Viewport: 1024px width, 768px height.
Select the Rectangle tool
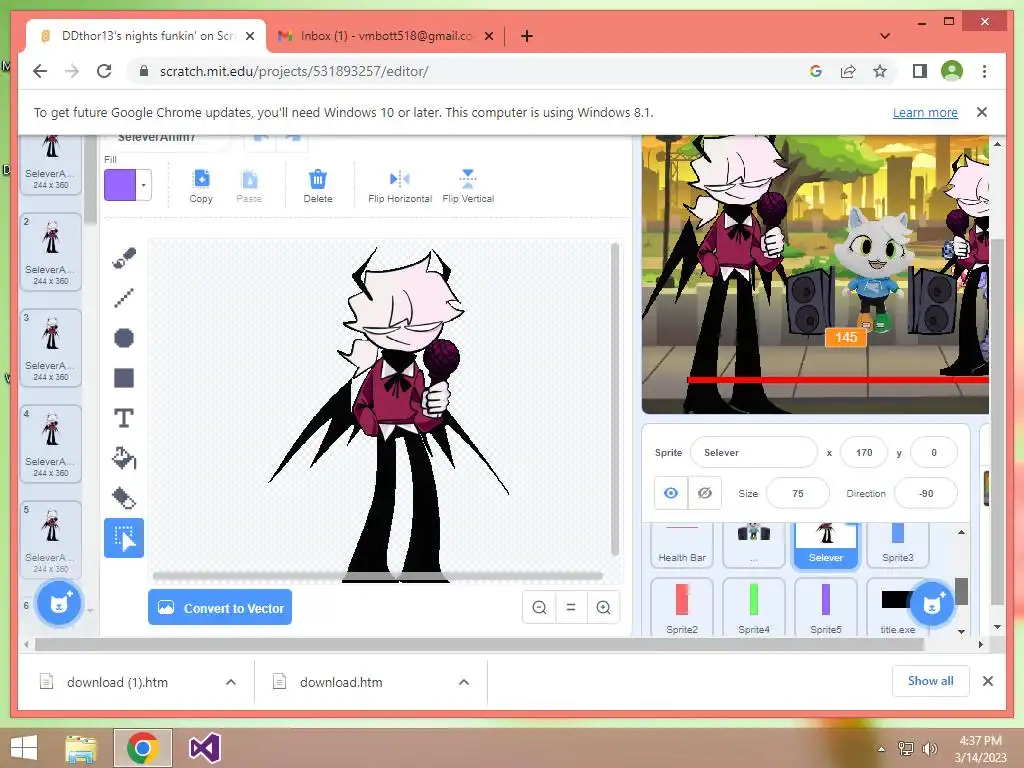coord(123,378)
